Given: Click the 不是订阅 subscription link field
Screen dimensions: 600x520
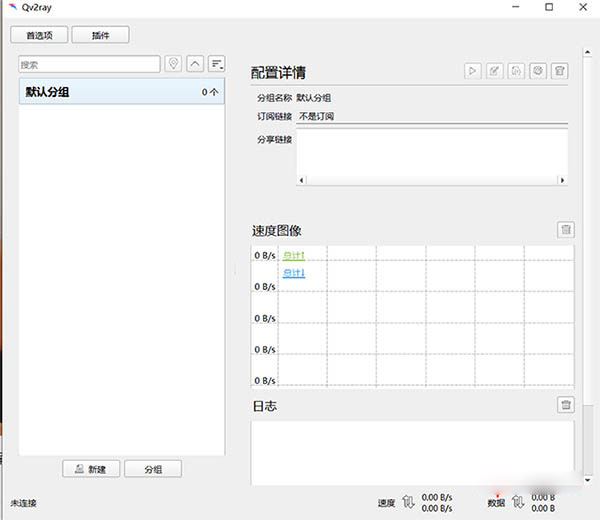Looking at the screenshot, I should tap(432, 116).
